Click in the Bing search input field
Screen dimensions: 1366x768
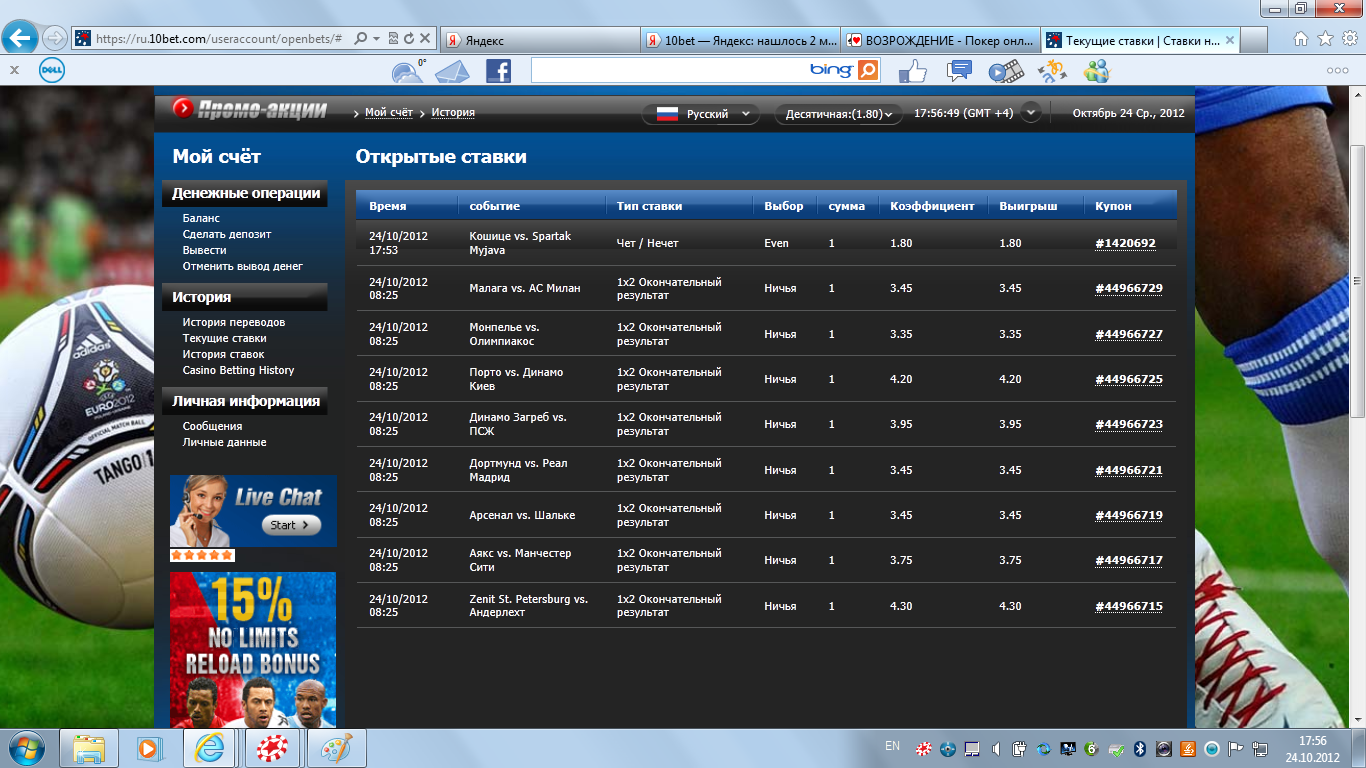pyautogui.click(x=670, y=70)
